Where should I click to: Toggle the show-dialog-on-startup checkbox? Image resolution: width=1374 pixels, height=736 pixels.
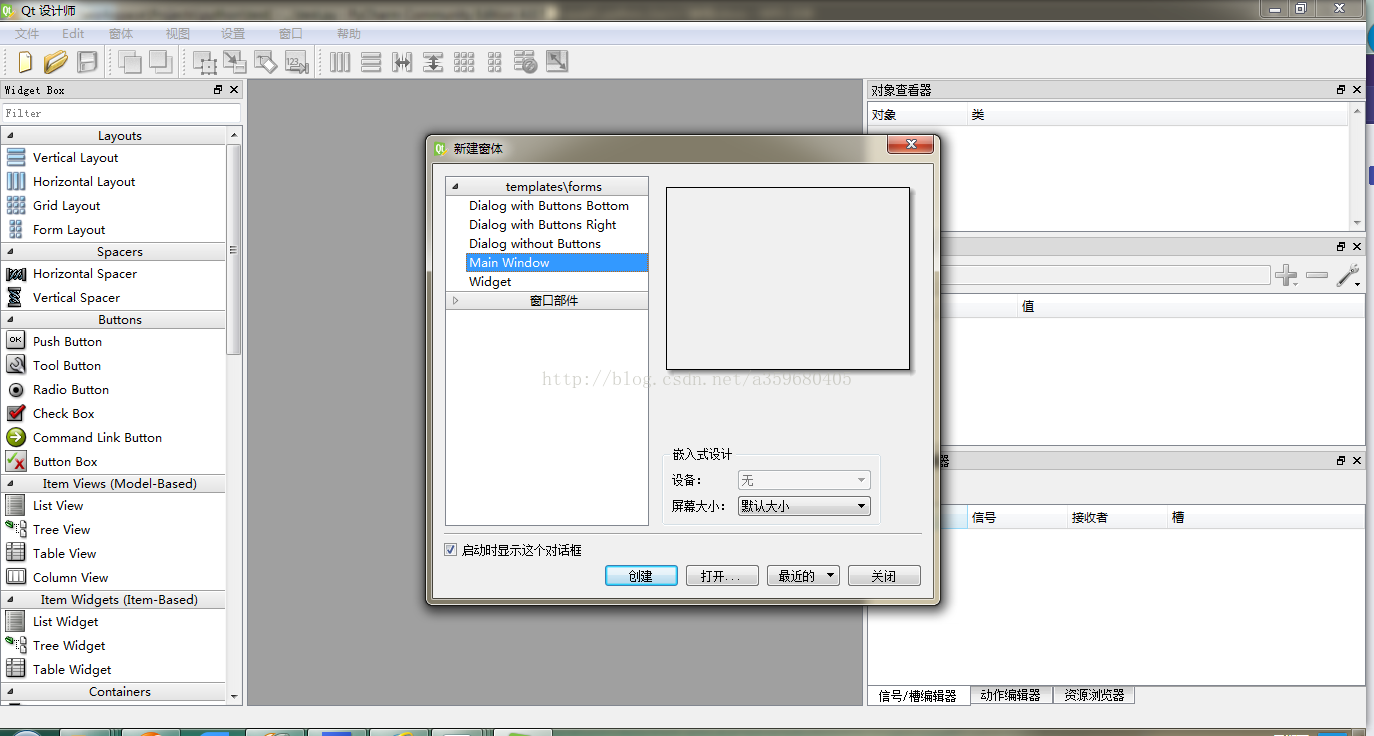coord(450,550)
